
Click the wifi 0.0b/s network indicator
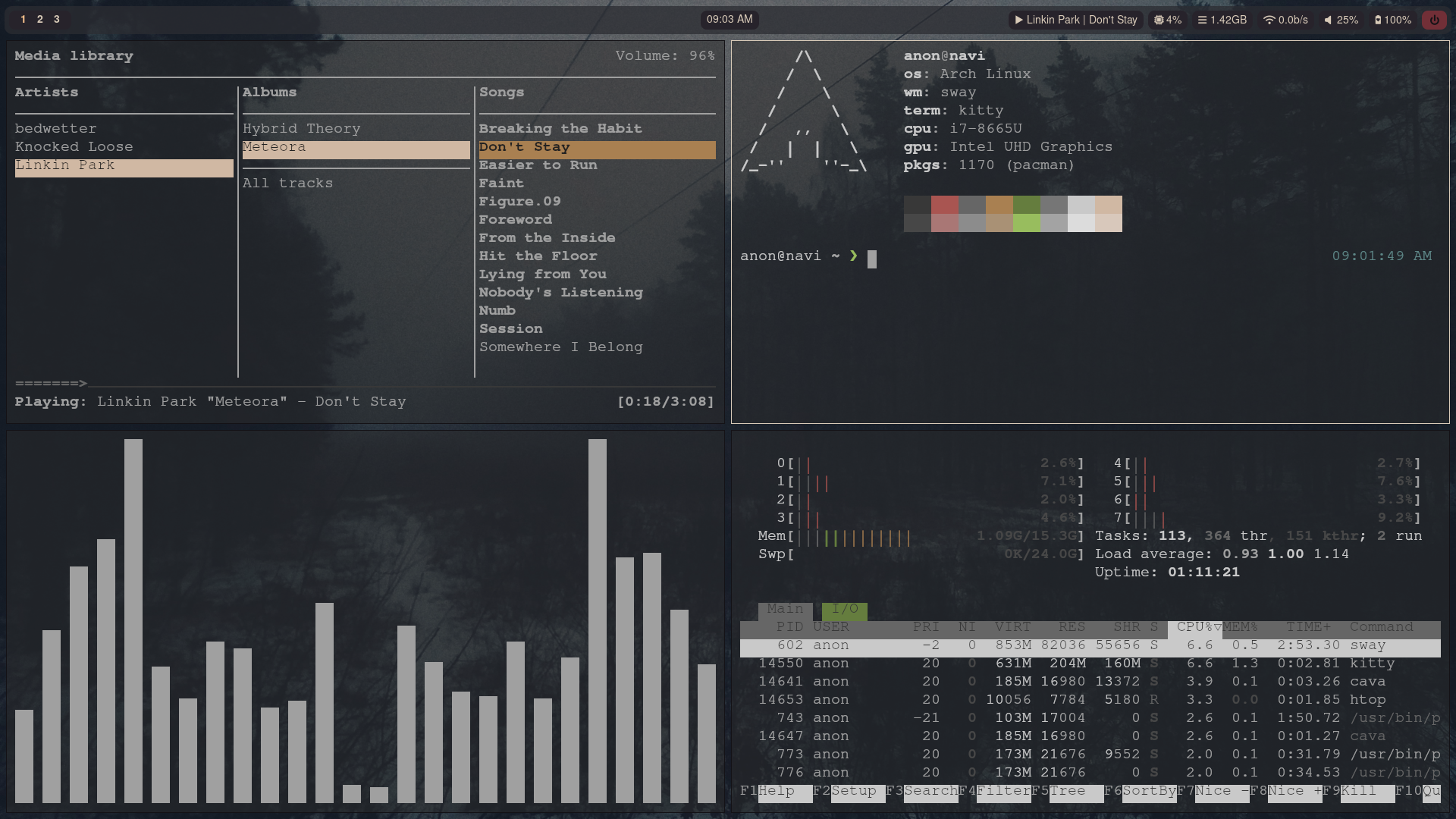point(1285,20)
